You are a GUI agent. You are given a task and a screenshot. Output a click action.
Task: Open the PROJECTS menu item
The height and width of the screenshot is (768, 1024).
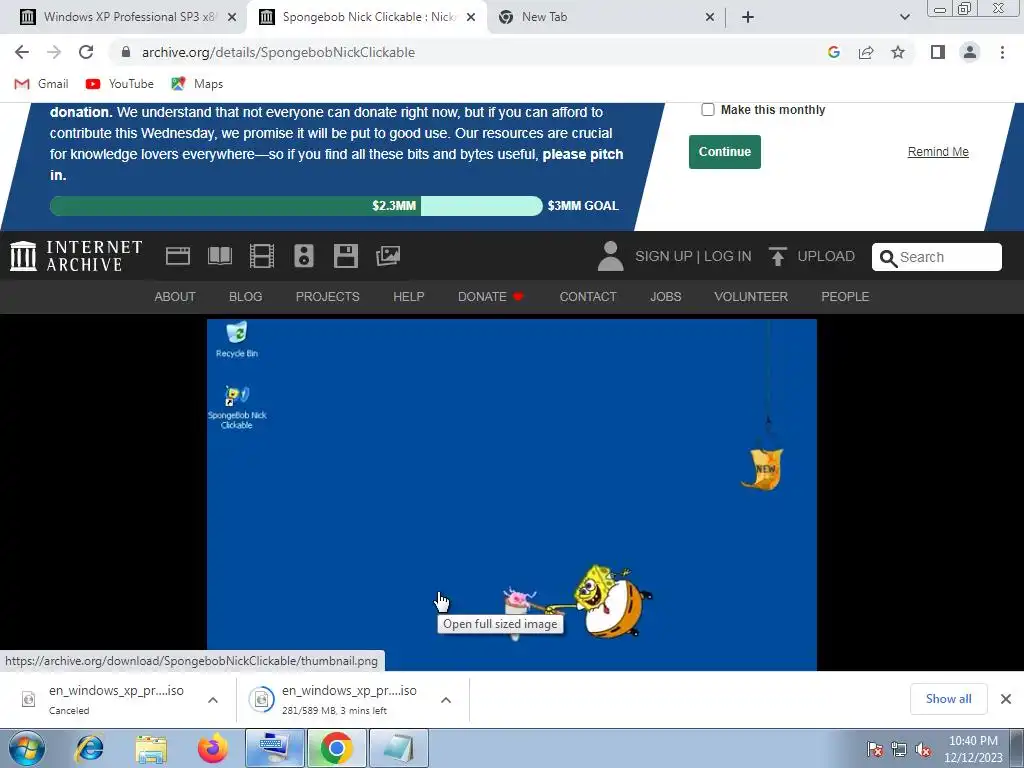[327, 296]
